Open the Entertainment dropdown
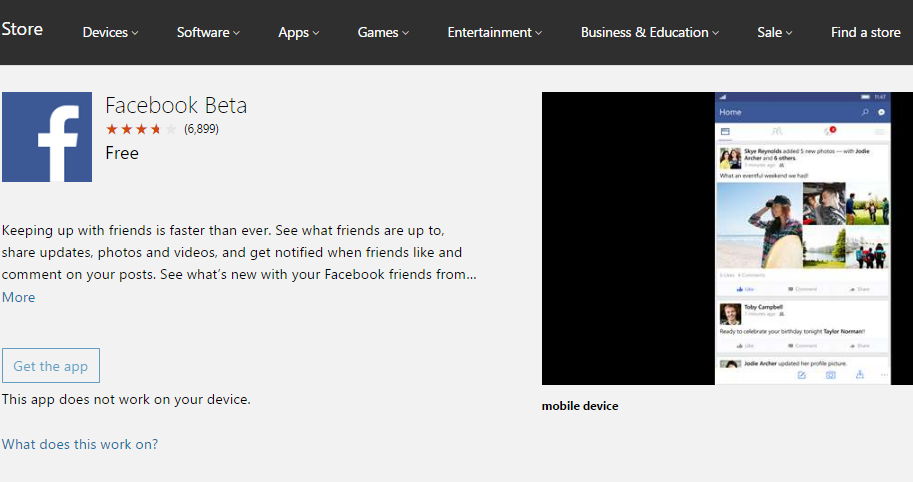The image size is (913, 482). (494, 33)
